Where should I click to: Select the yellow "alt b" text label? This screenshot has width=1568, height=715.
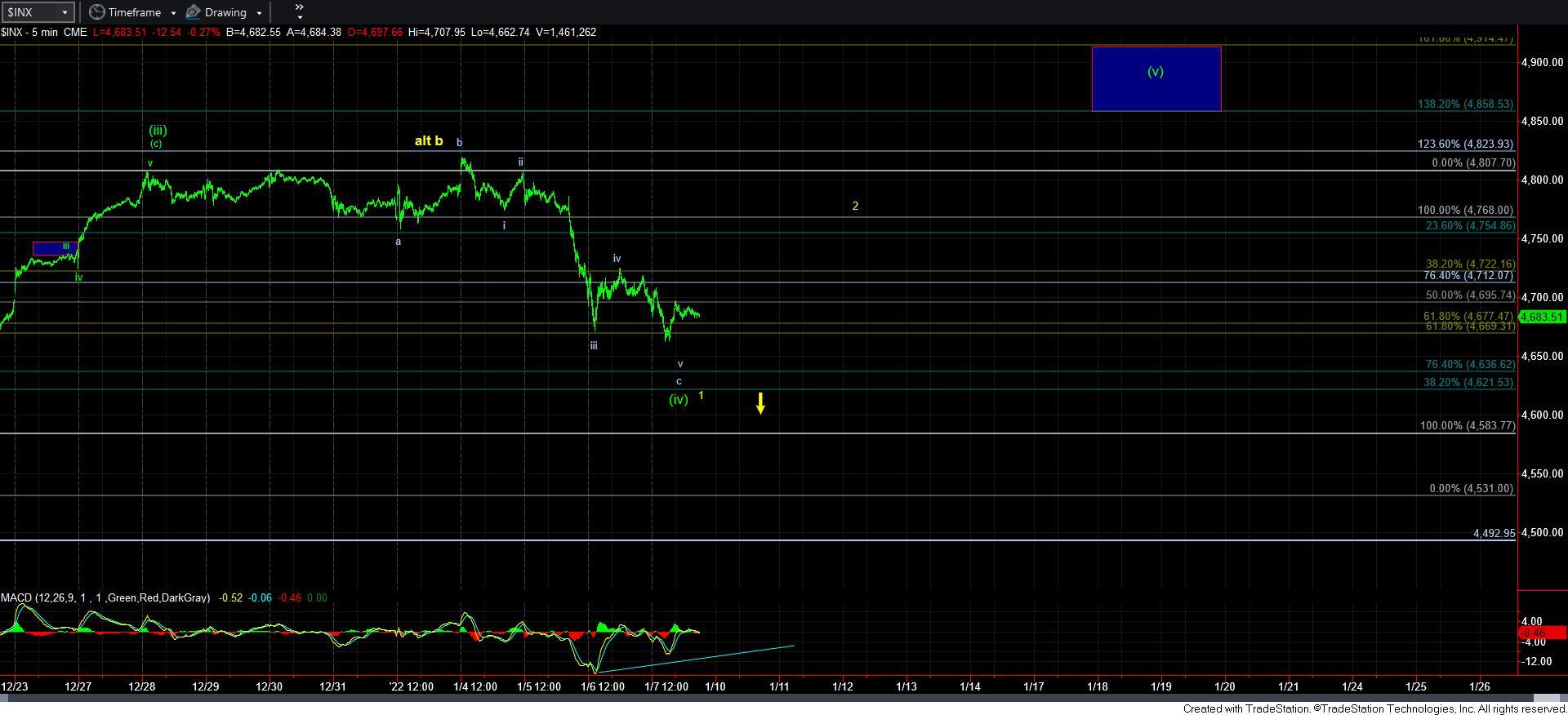tap(429, 141)
